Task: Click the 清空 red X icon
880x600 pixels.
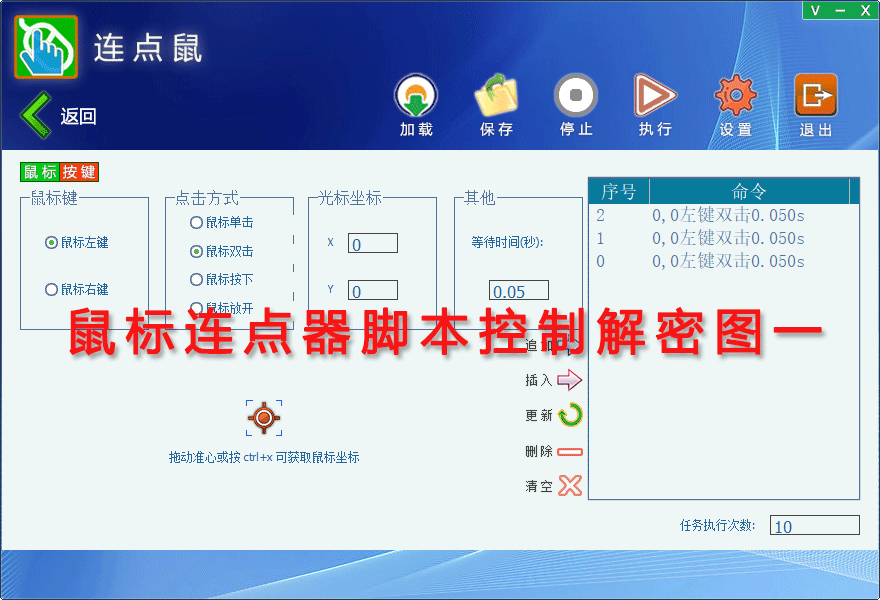Action: (x=570, y=486)
